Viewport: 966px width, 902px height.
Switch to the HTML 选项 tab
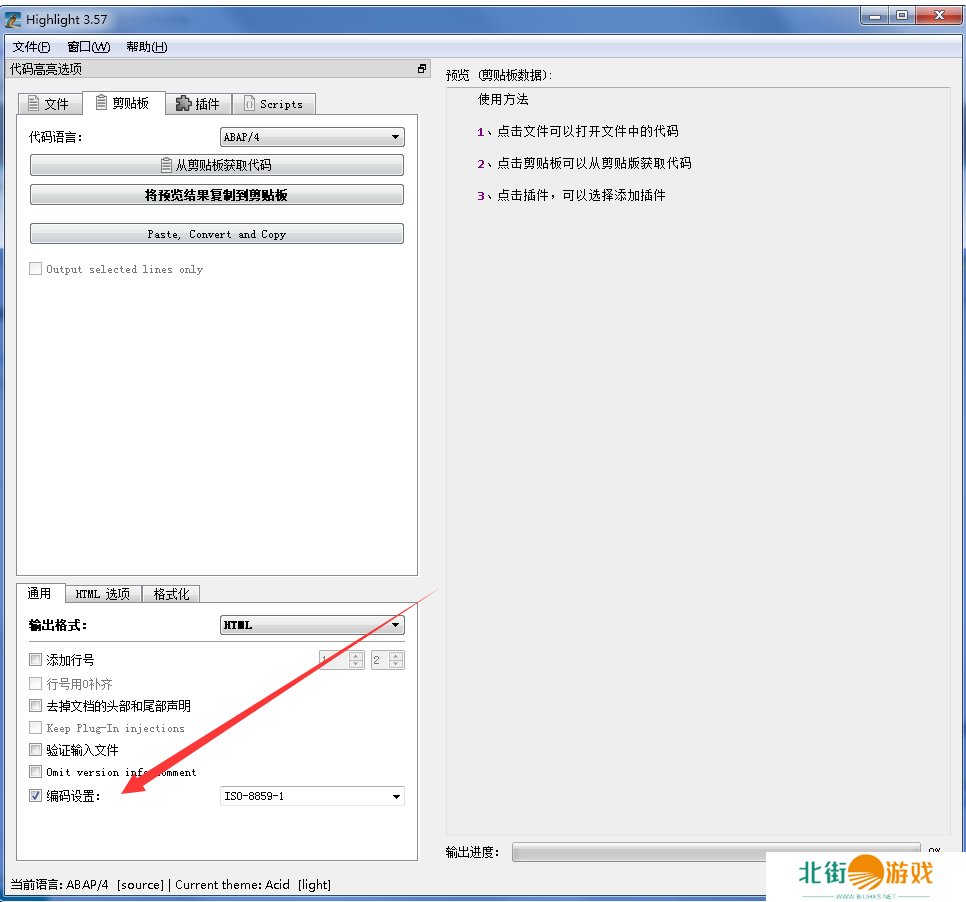click(x=103, y=594)
